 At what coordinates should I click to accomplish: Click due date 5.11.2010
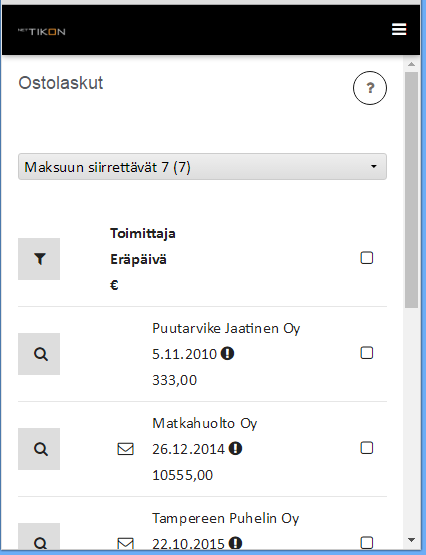pyautogui.click(x=184, y=354)
